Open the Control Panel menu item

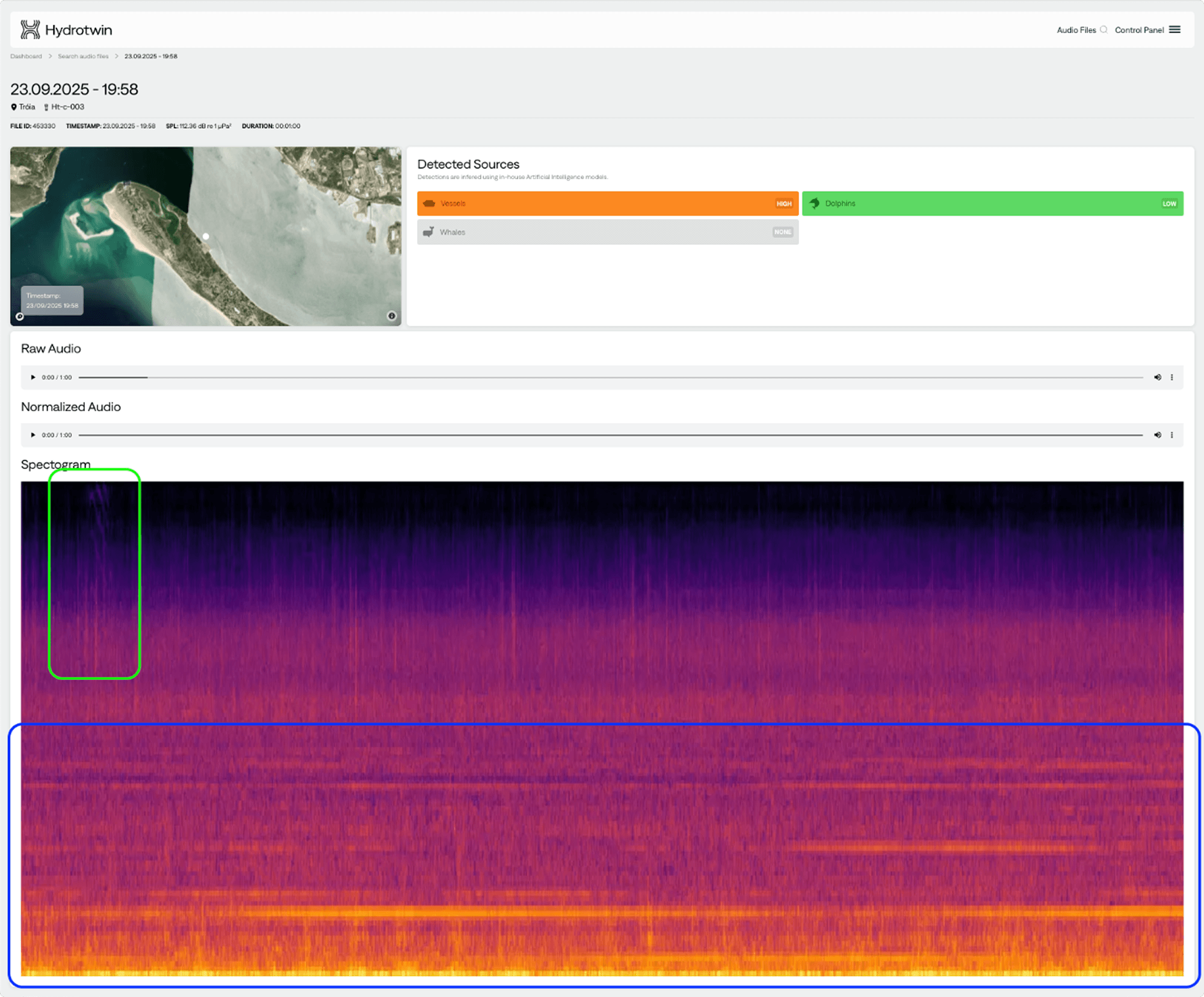[1140, 29]
